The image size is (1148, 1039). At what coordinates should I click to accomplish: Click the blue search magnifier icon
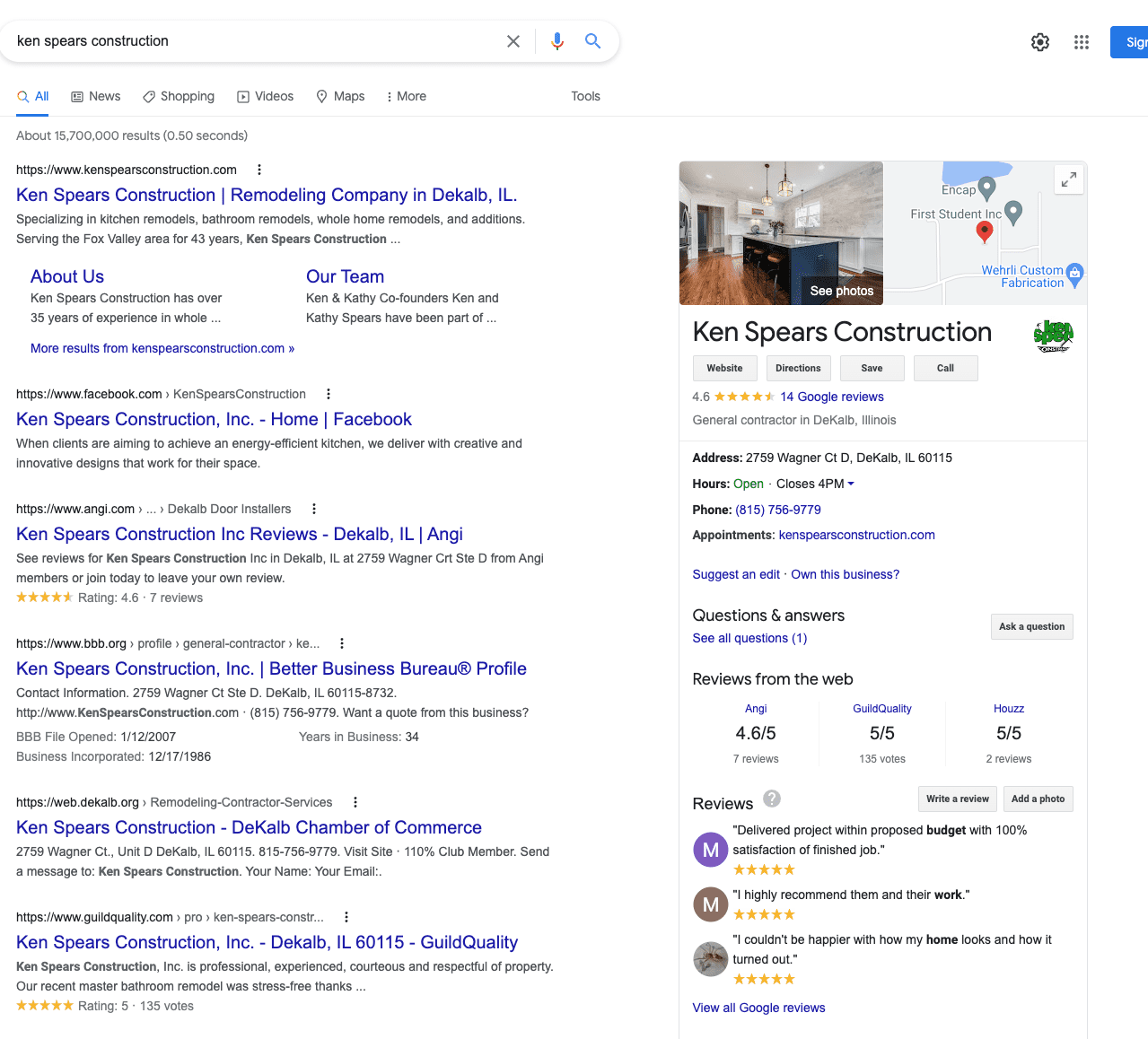click(x=592, y=41)
